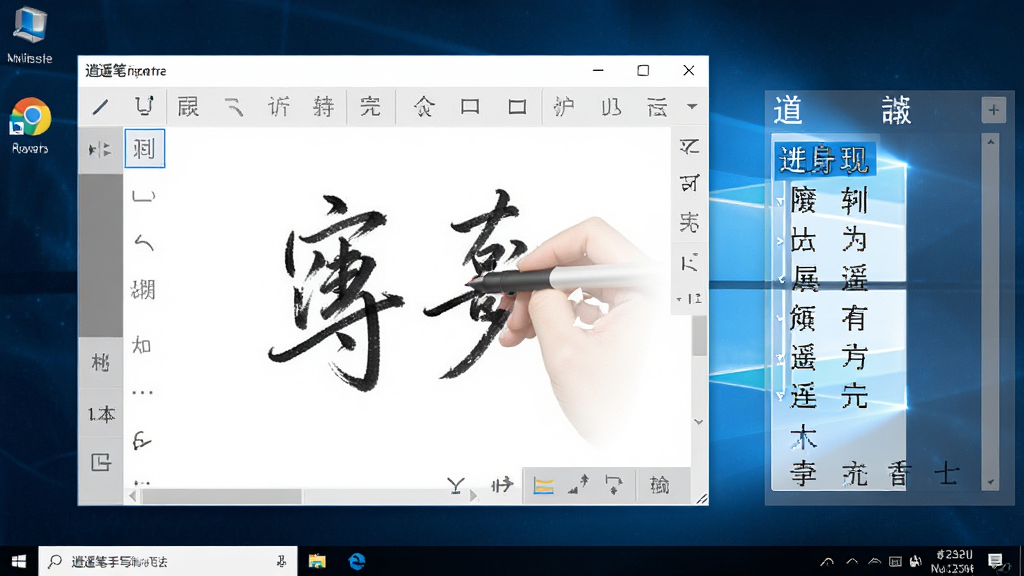Click the upward diagonal arrow bottom icon
The height and width of the screenshot is (576, 1024).
pos(578,485)
